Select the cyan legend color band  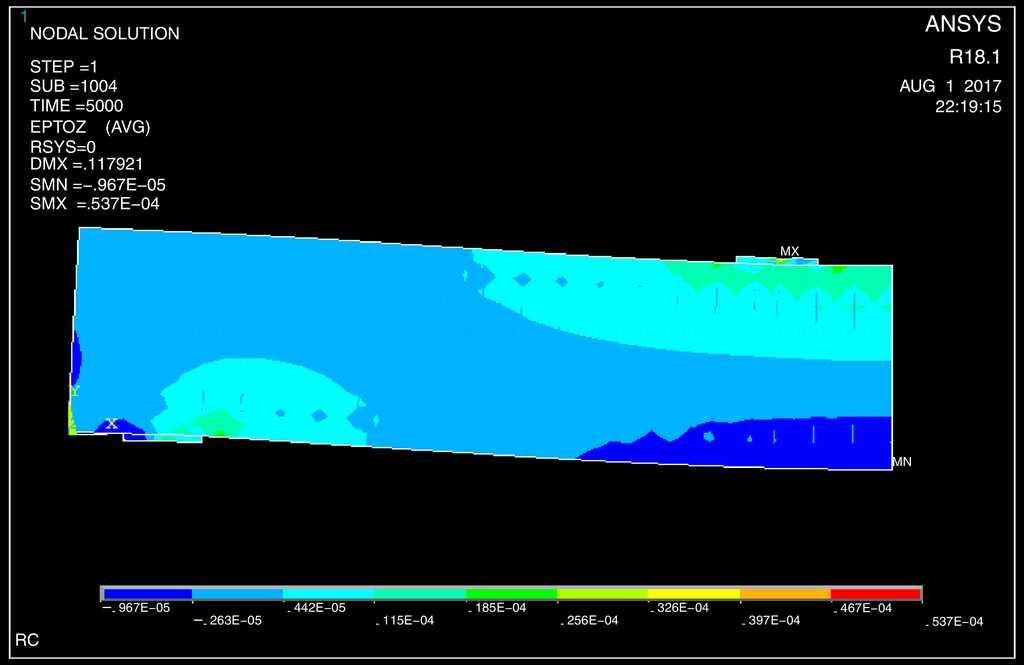(x=329, y=594)
